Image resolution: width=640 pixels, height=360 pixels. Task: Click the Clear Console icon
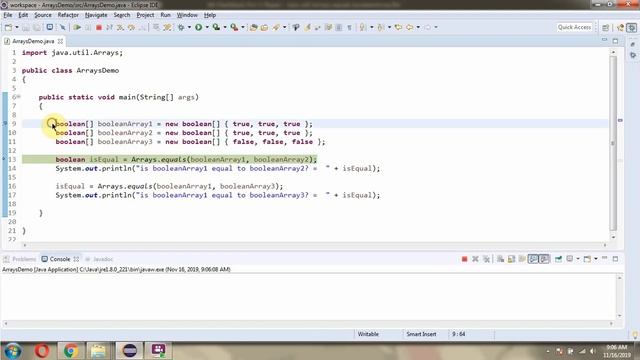[x=500, y=259]
